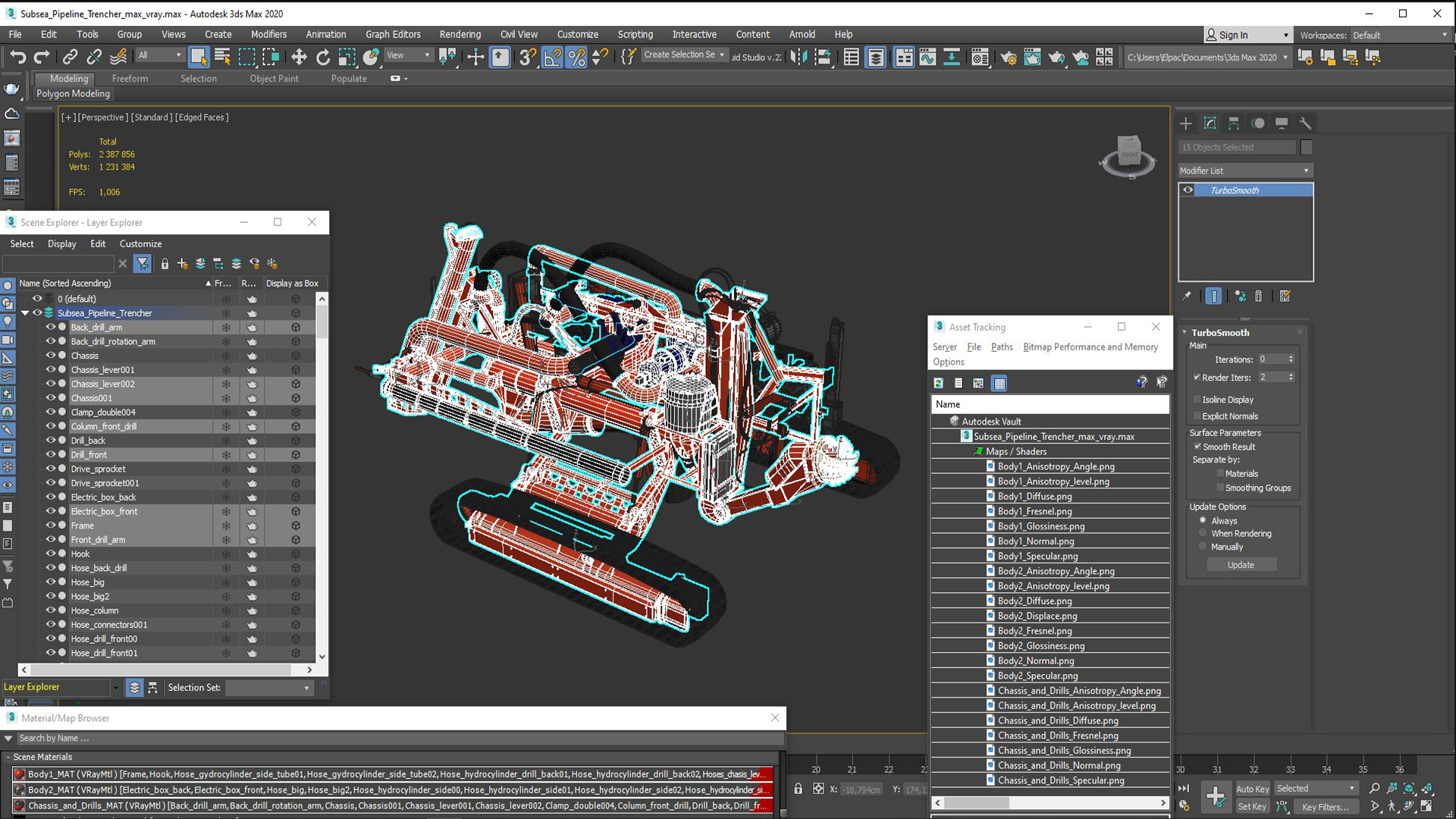Toggle visibility eye for Hook
The image size is (1456, 819).
pos(51,554)
